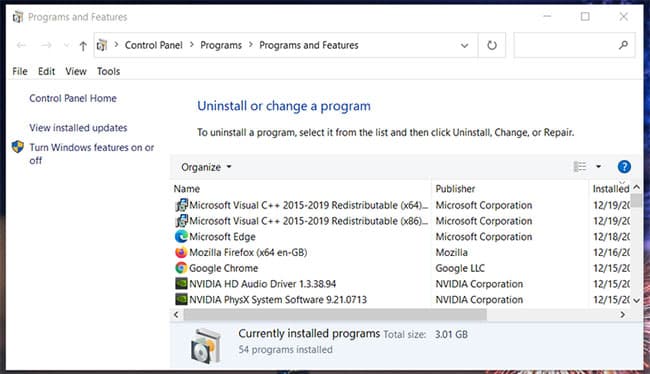
Task: Click the horizontal scrollbar thumb
Action: tap(335, 315)
